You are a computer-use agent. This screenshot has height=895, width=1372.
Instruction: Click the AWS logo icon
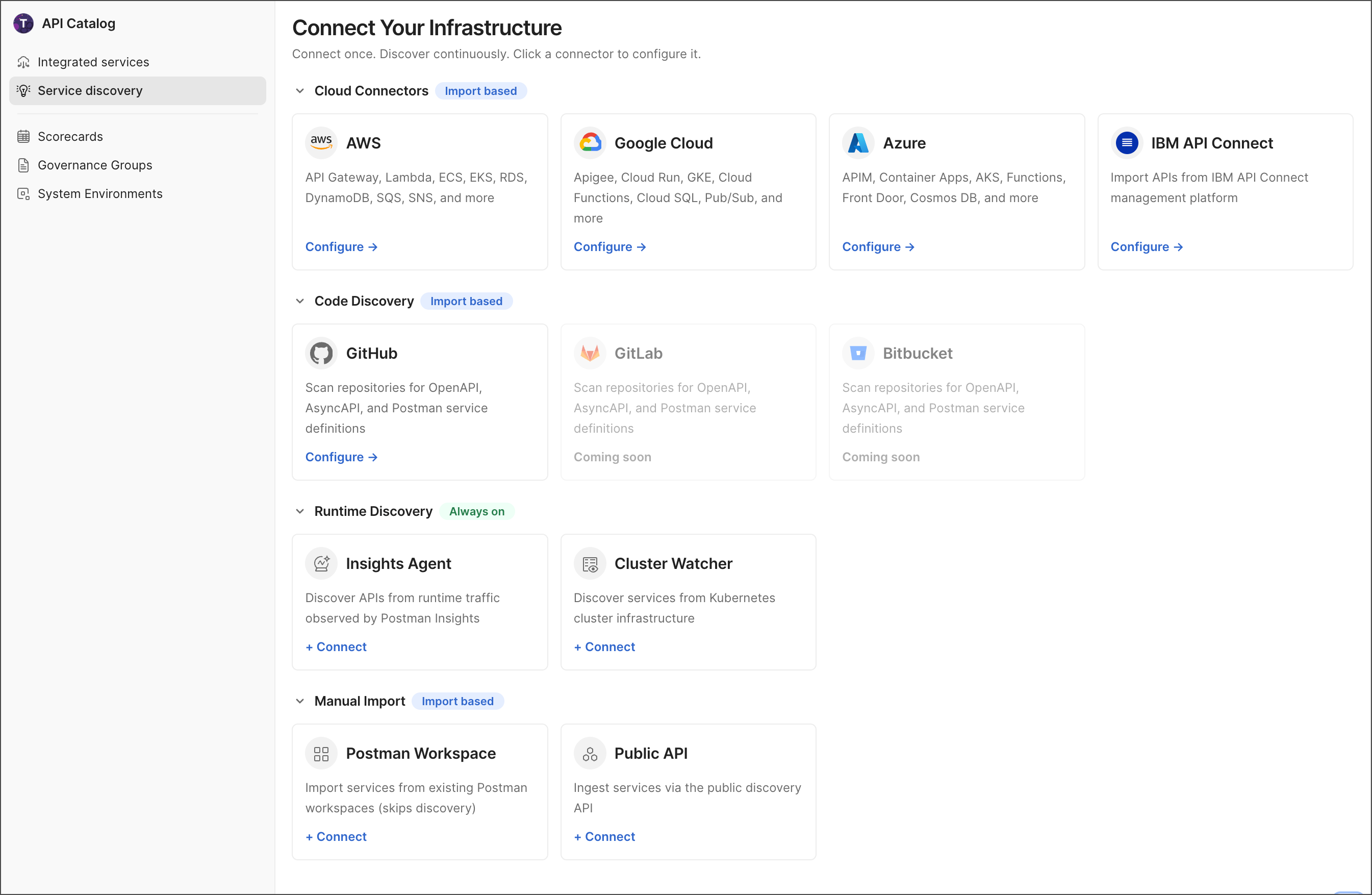[321, 142]
